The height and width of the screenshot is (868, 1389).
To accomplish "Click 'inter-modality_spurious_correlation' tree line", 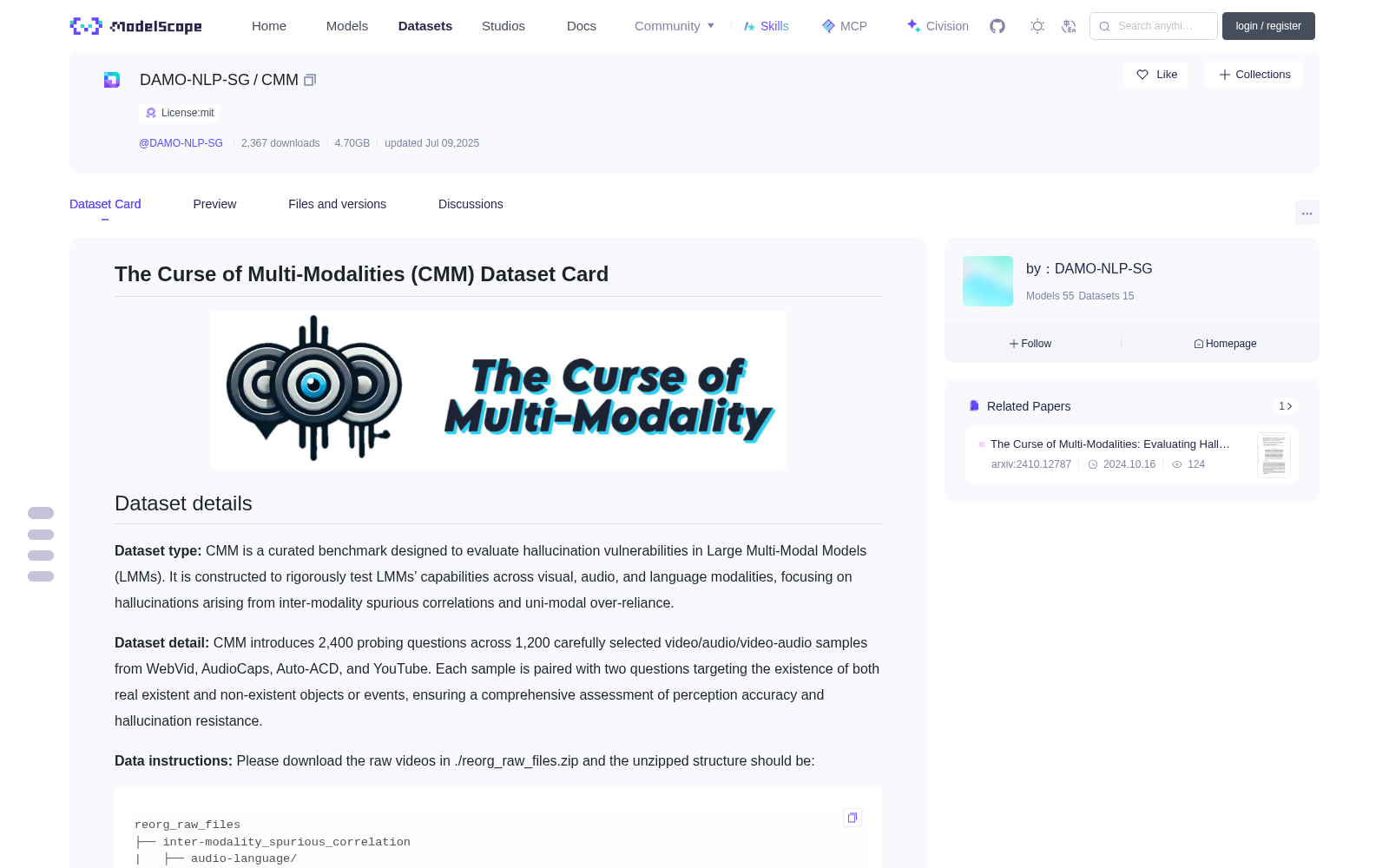I will tap(286, 842).
